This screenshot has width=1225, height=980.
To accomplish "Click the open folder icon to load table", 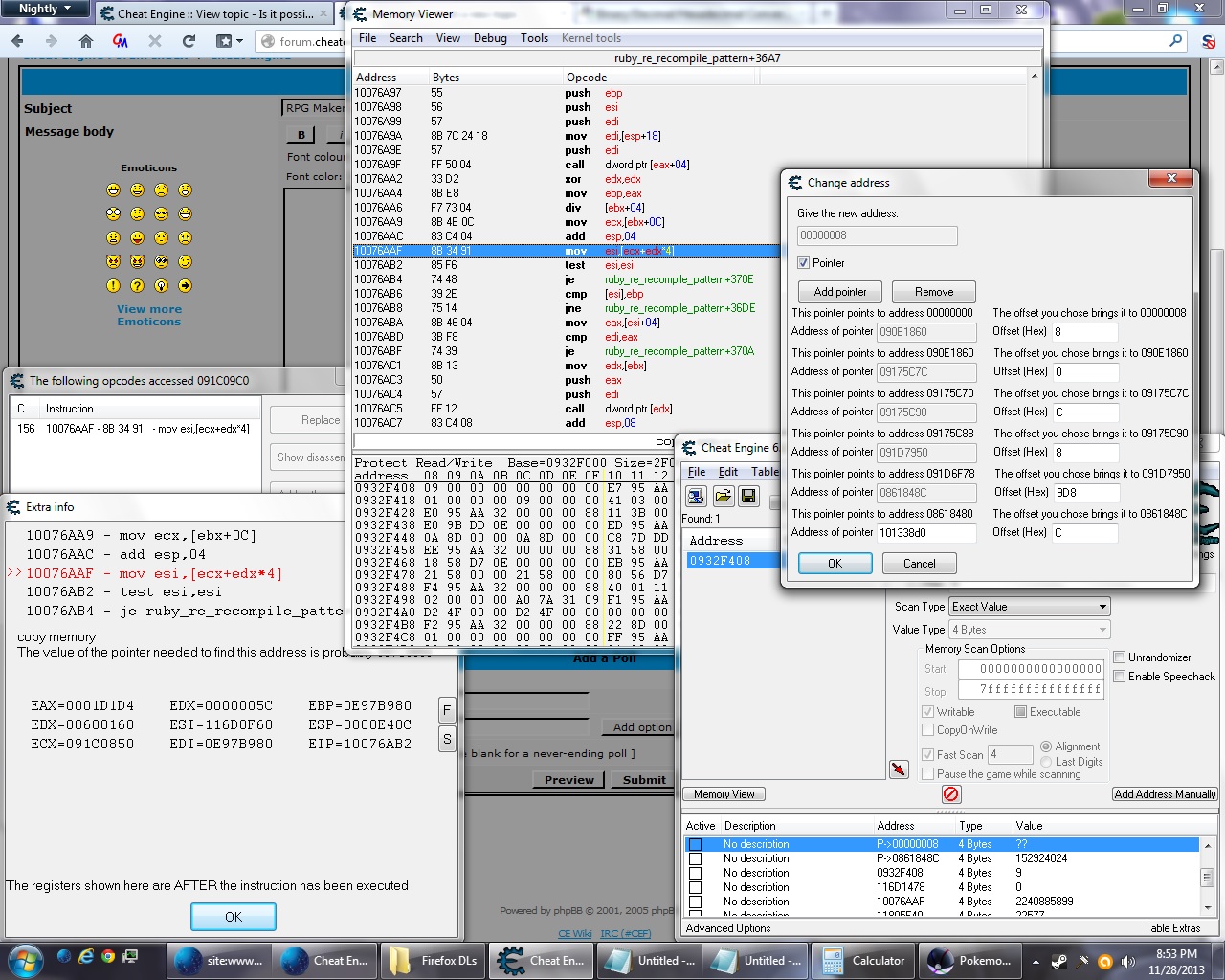I will coord(723,496).
